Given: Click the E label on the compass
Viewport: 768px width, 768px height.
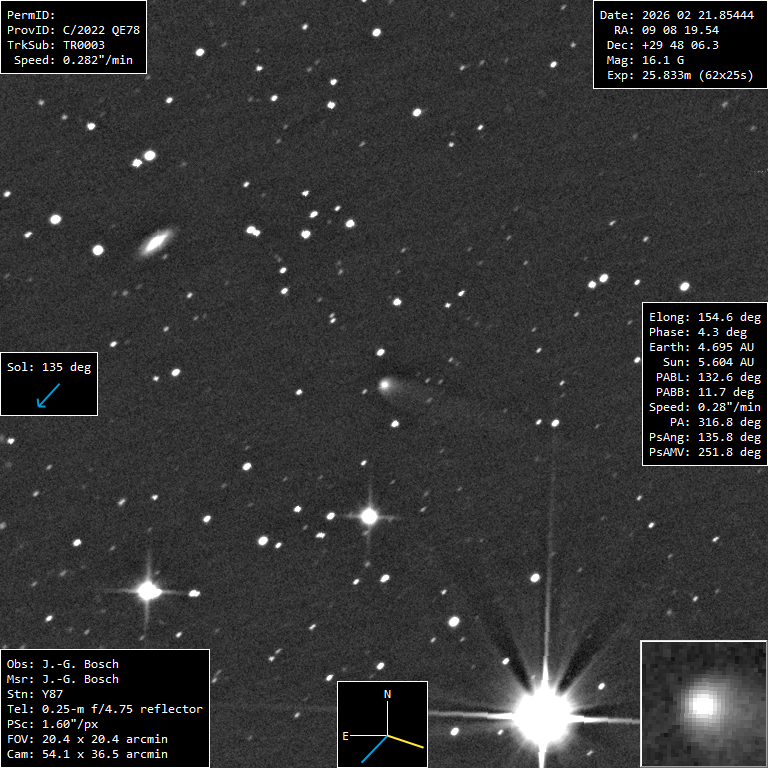Looking at the screenshot, I should [x=346, y=735].
